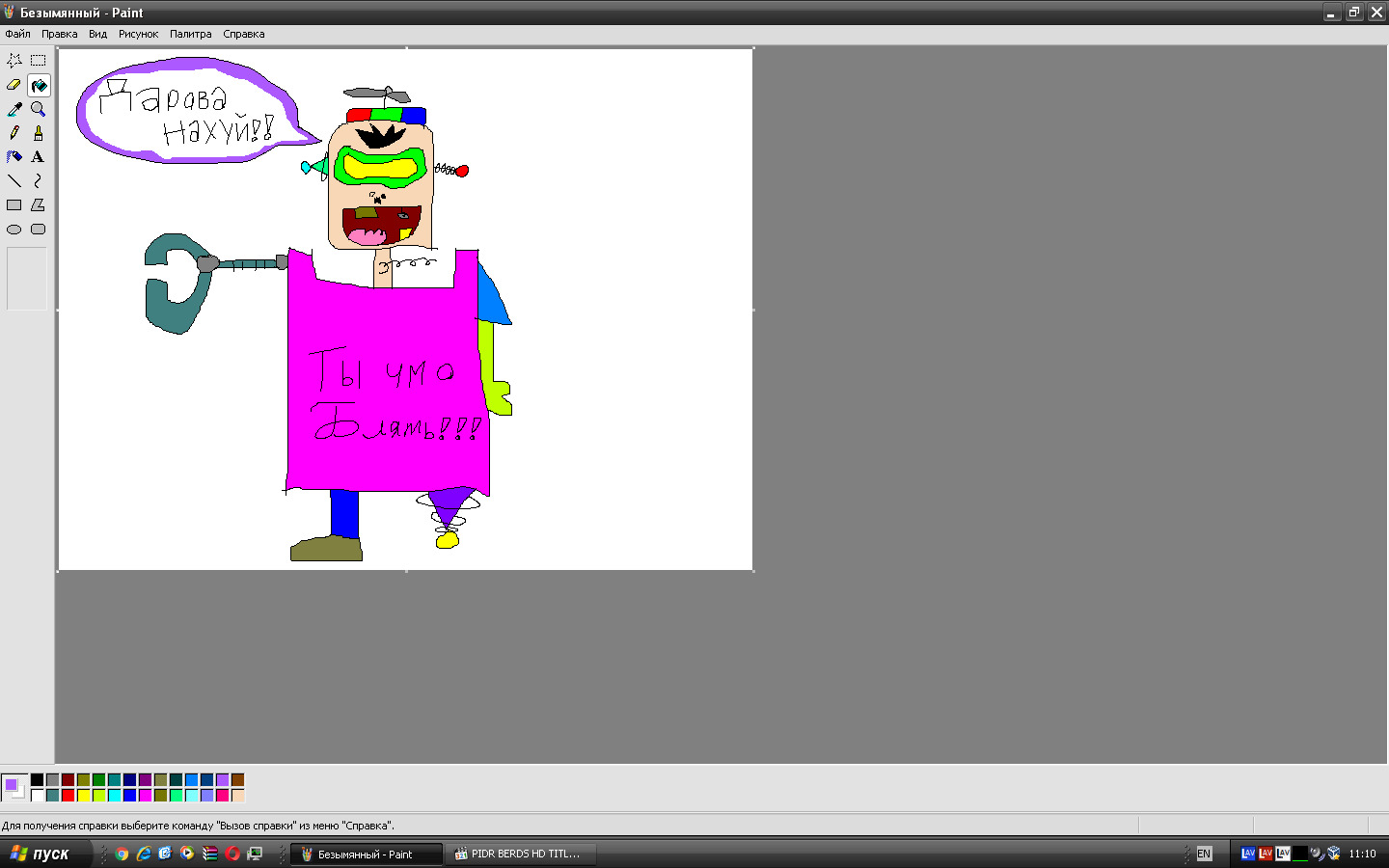Open Windows Media Player from Quick Launch

(x=187, y=854)
